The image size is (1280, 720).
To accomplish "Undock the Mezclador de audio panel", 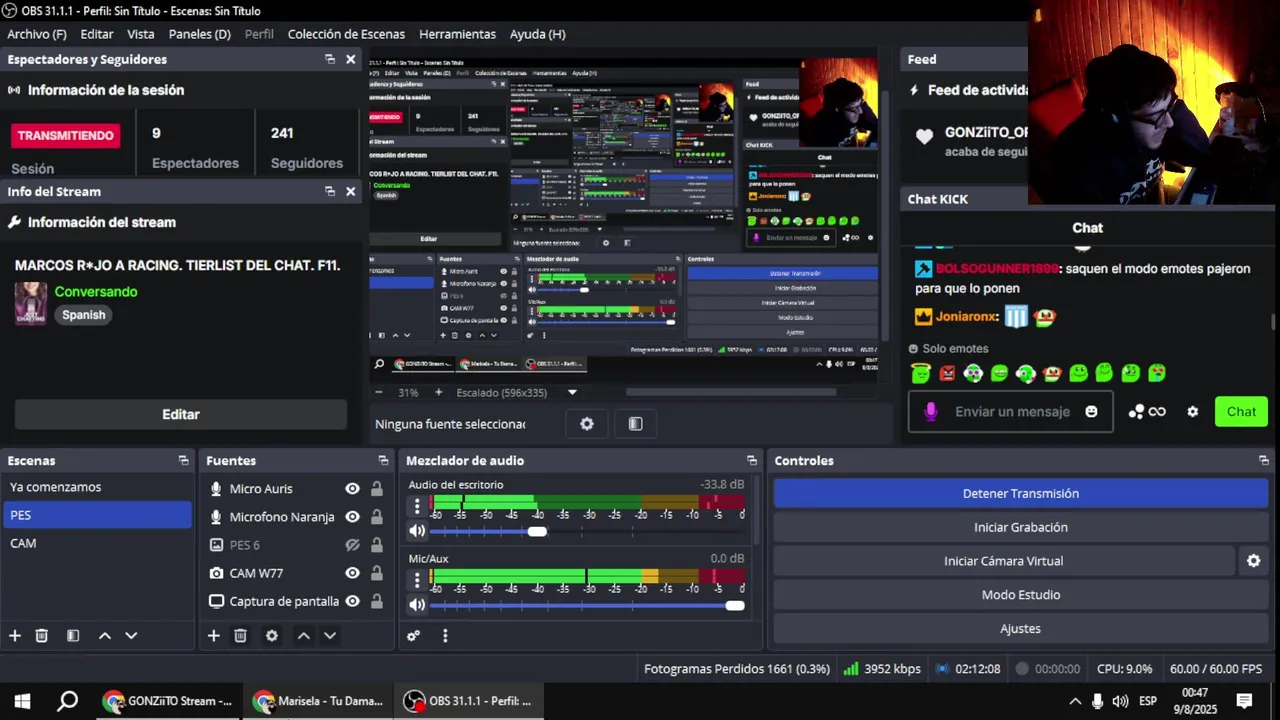I will [x=752, y=461].
